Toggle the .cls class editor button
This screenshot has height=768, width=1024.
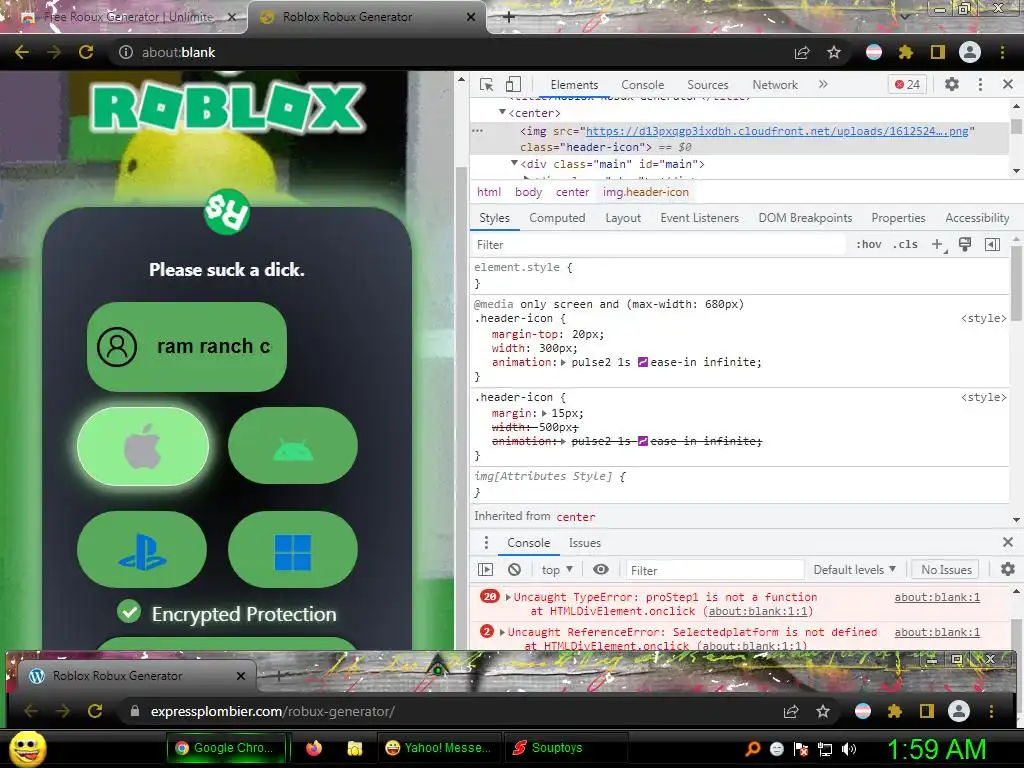pyautogui.click(x=905, y=244)
